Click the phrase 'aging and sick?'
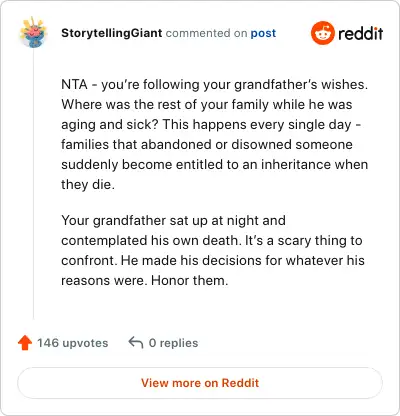Viewport: 400px width, 416px height. [110, 125]
